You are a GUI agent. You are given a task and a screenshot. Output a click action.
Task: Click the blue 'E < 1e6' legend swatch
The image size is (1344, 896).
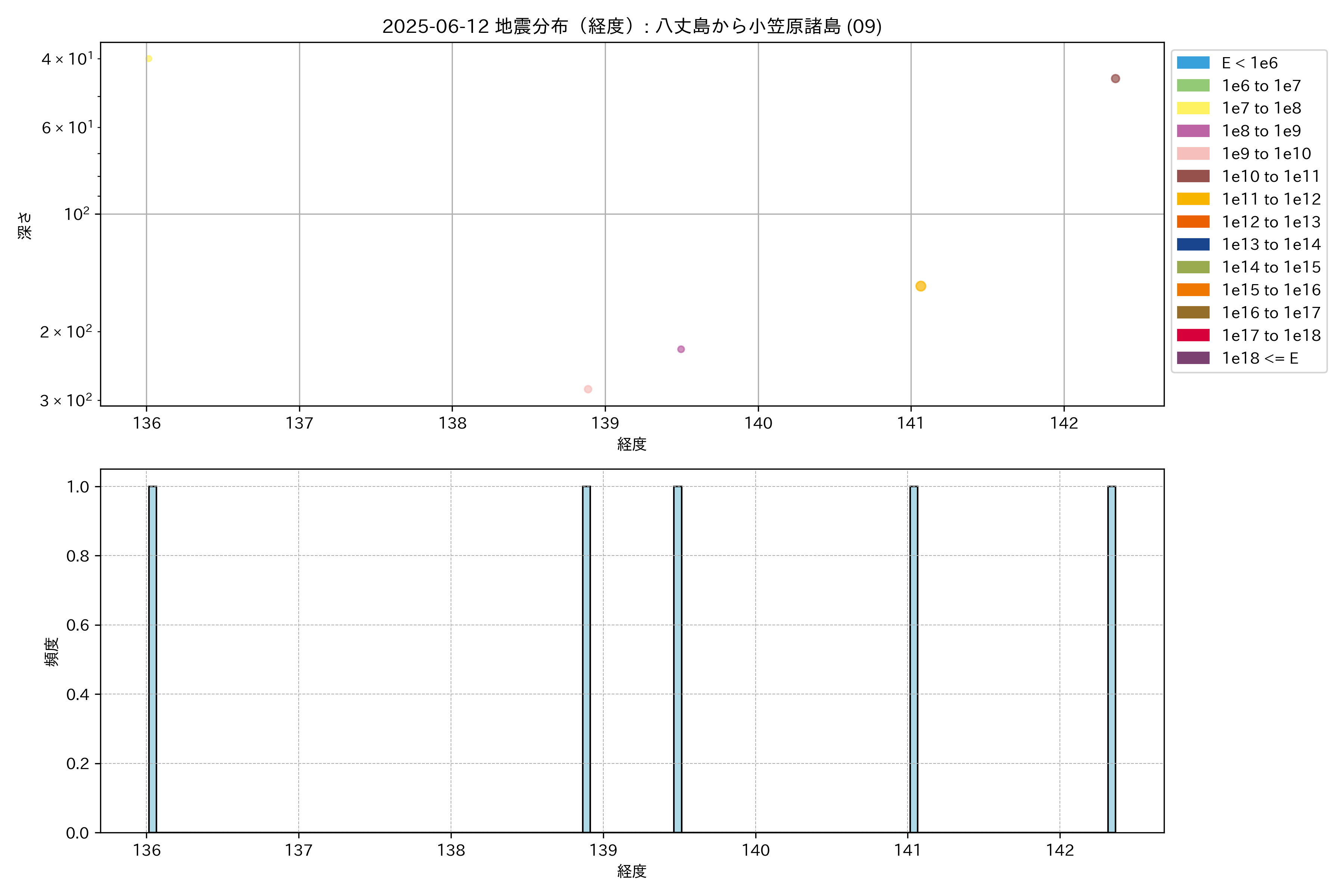[1193, 63]
